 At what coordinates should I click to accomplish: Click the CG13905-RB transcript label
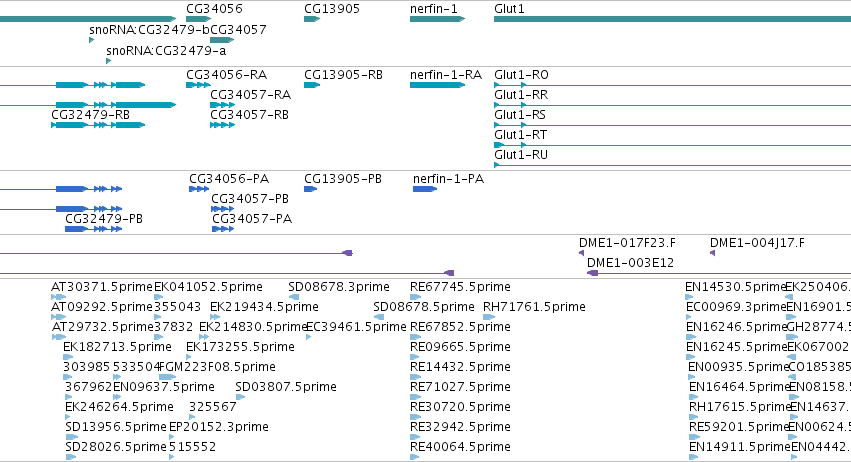pos(343,74)
